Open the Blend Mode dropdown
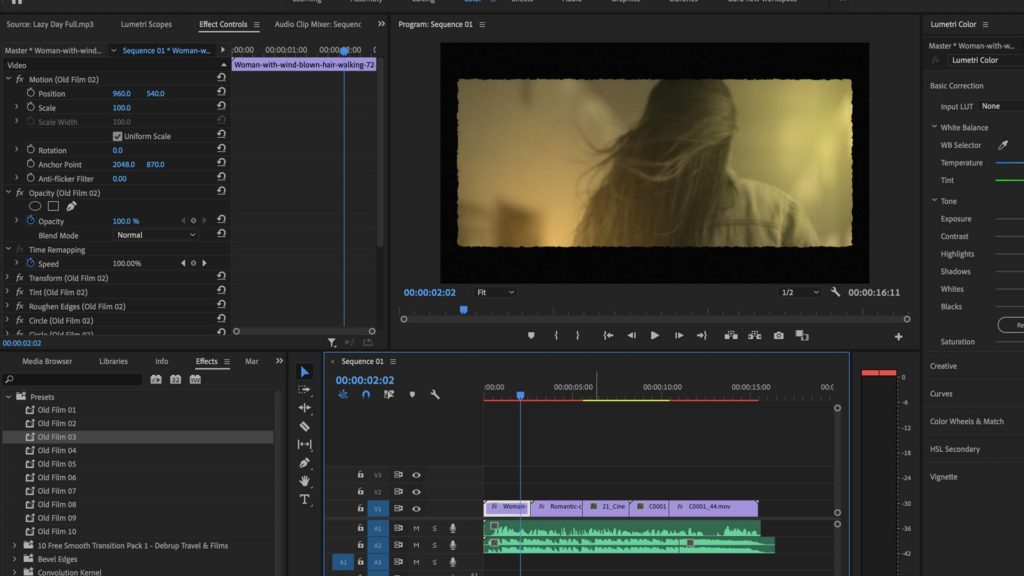 [x=157, y=235]
